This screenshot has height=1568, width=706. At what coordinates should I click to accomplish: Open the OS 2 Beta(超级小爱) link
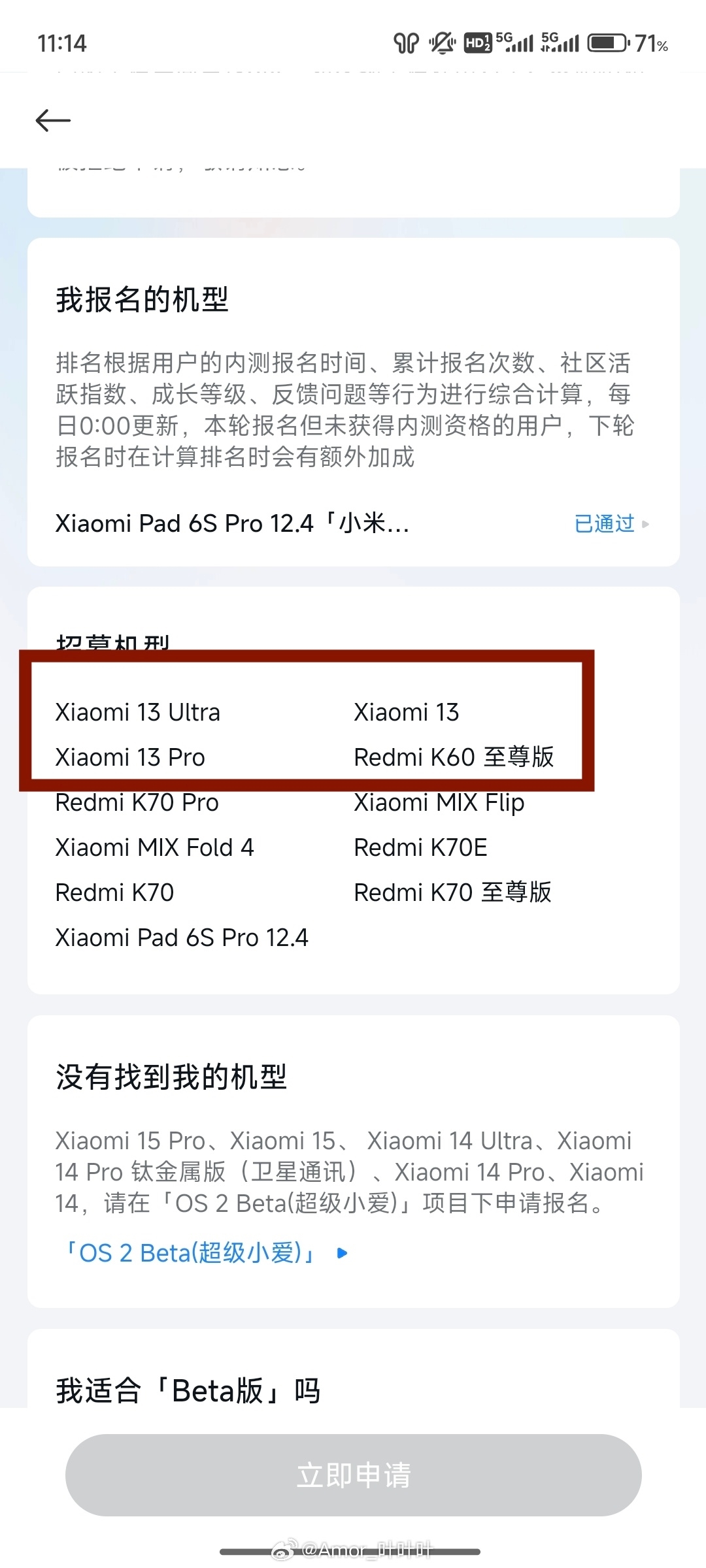coord(190,1253)
